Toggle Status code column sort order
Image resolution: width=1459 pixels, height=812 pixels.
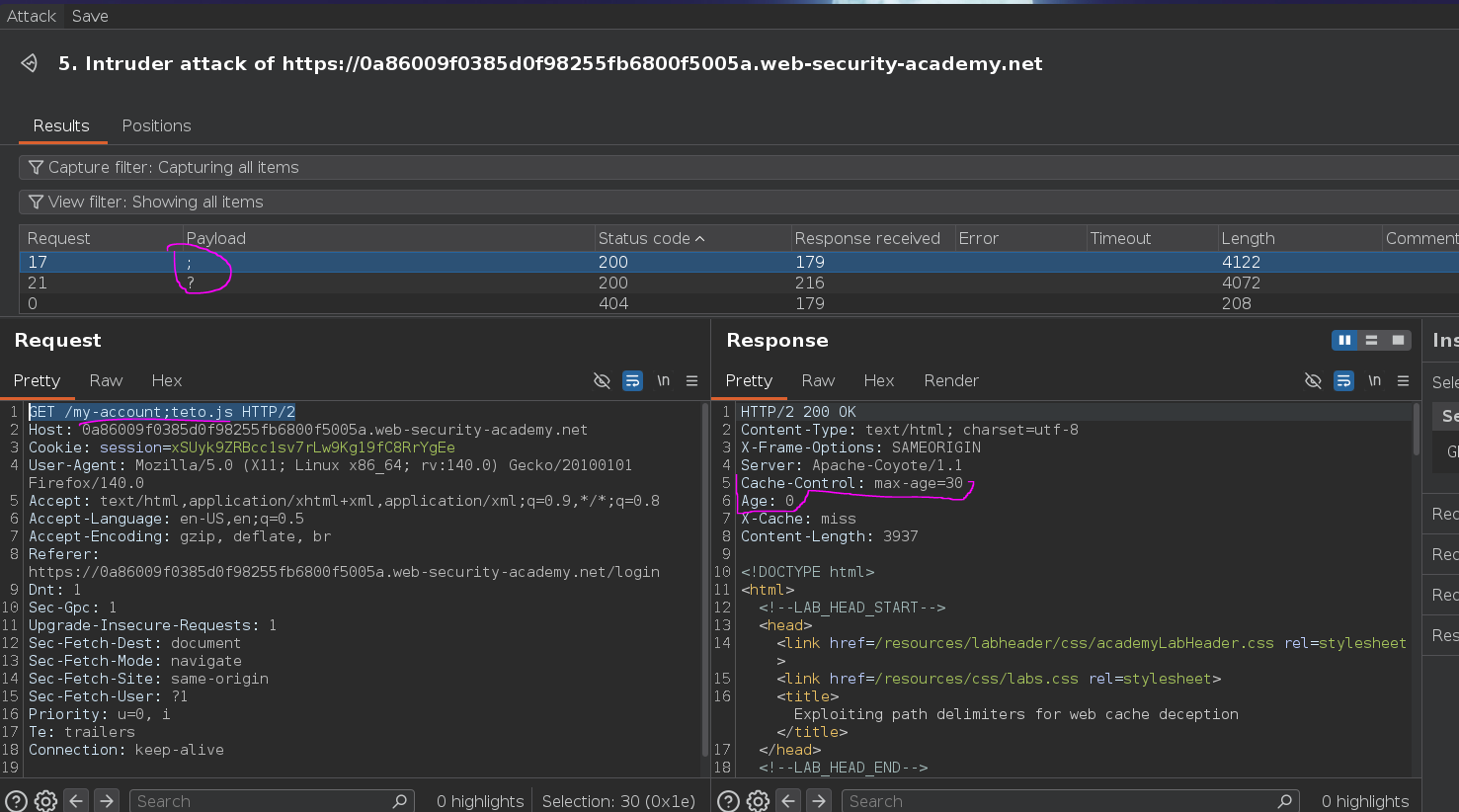(690, 238)
